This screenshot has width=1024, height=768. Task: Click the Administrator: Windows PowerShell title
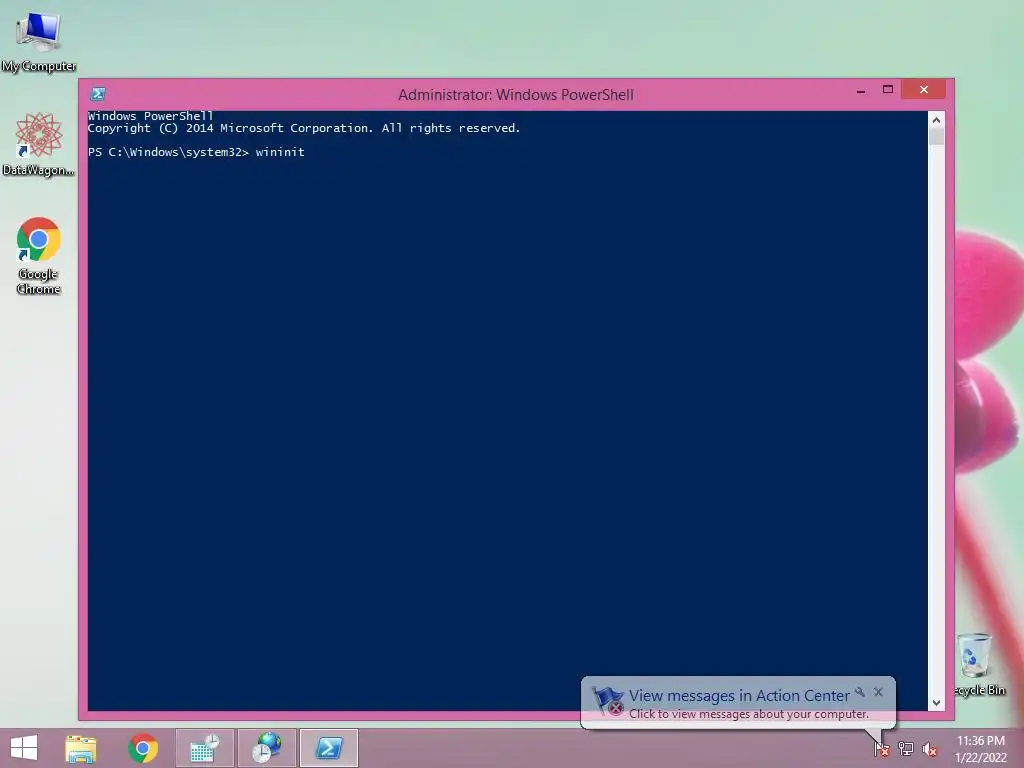516,95
